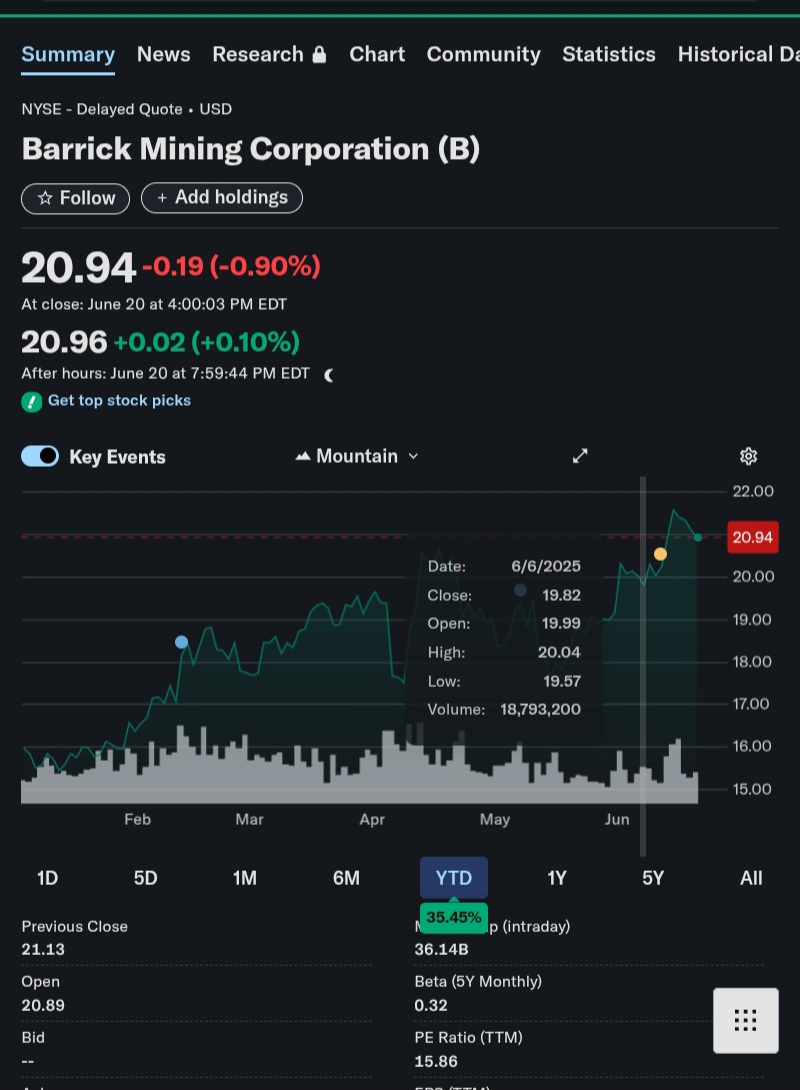The height and width of the screenshot is (1090, 800).
Task: Open the Mountain chart type dropdown arrow
Action: tap(413, 456)
